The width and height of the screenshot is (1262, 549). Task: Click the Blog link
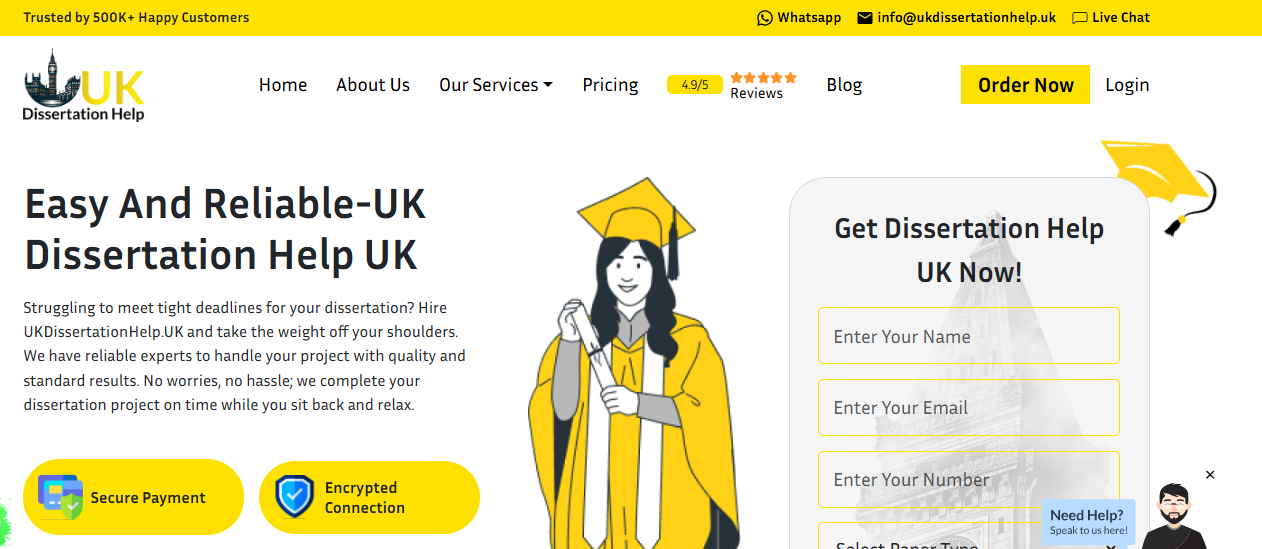[844, 85]
